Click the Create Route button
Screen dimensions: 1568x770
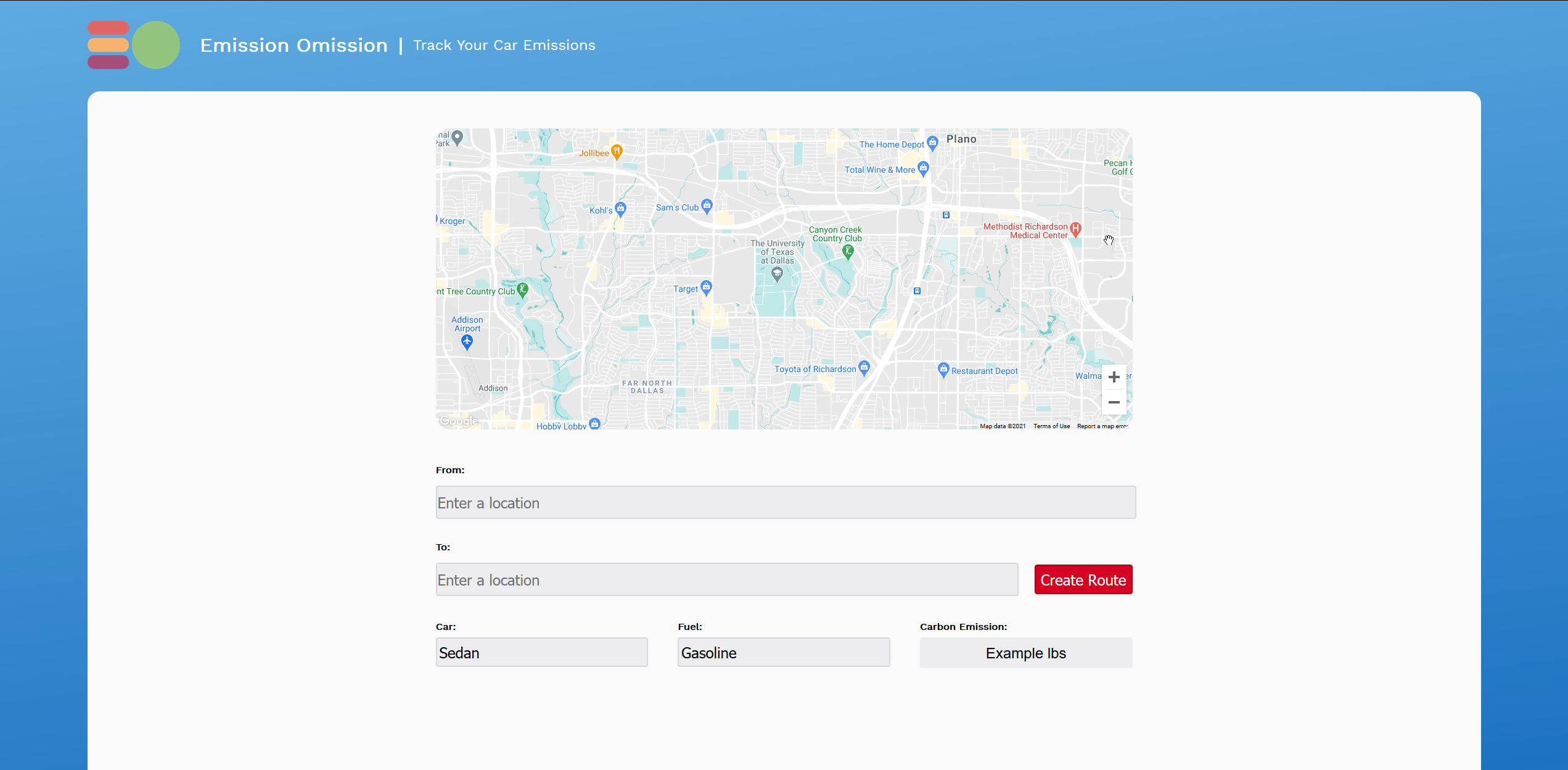(1083, 580)
